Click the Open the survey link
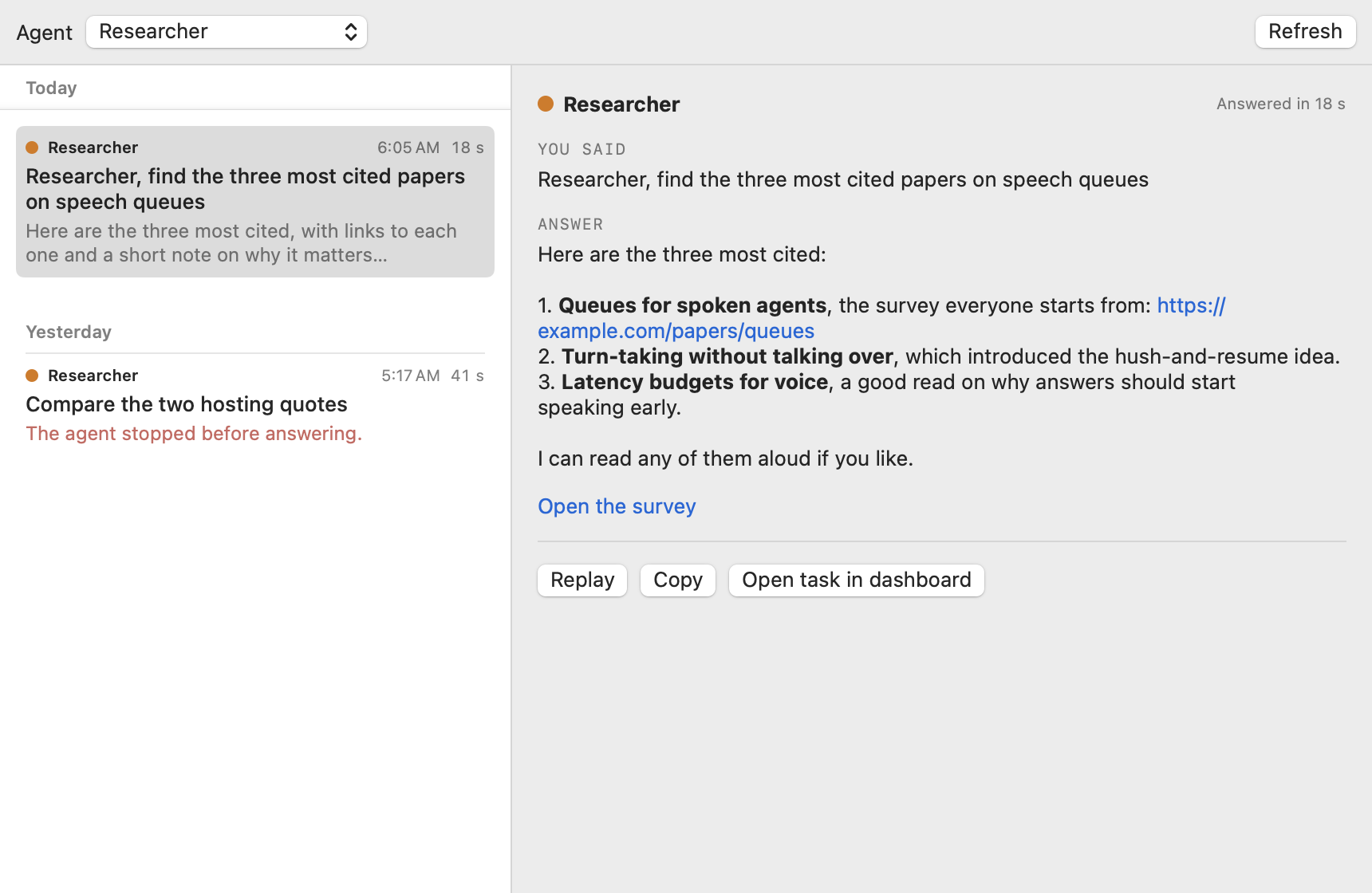The height and width of the screenshot is (893, 1372). click(617, 506)
